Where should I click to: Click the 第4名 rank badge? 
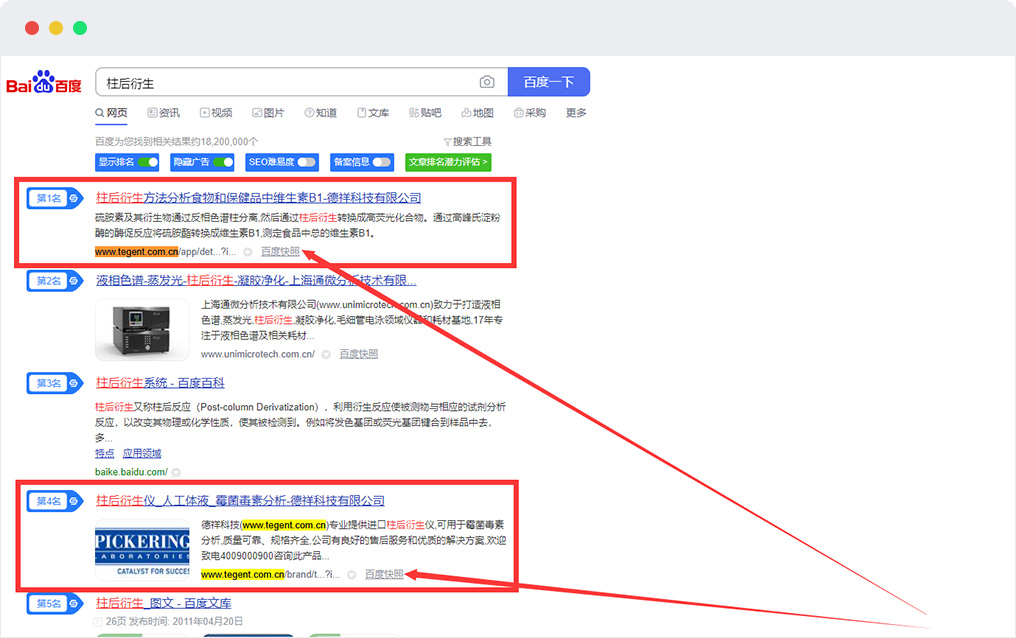pos(55,501)
